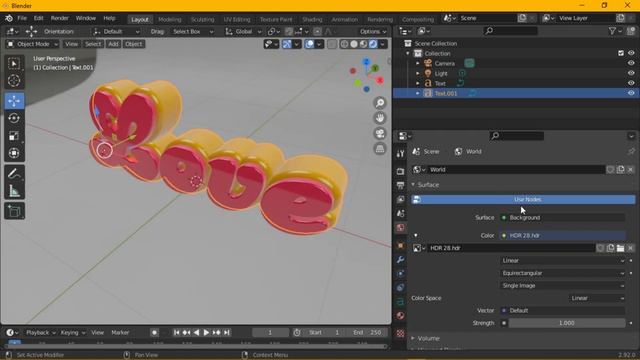Open the Keying popover

[x=72, y=333]
